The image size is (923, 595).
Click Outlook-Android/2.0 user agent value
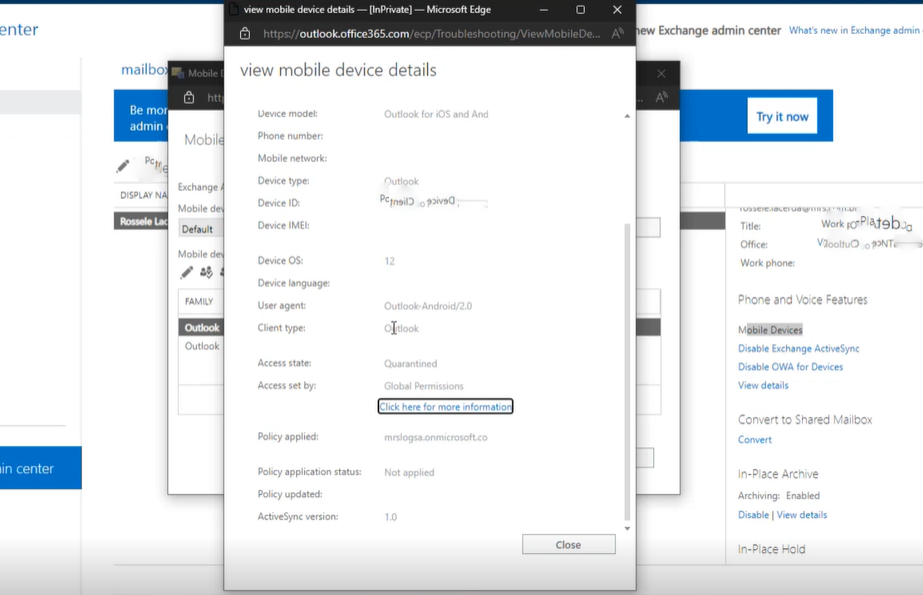[428, 306]
